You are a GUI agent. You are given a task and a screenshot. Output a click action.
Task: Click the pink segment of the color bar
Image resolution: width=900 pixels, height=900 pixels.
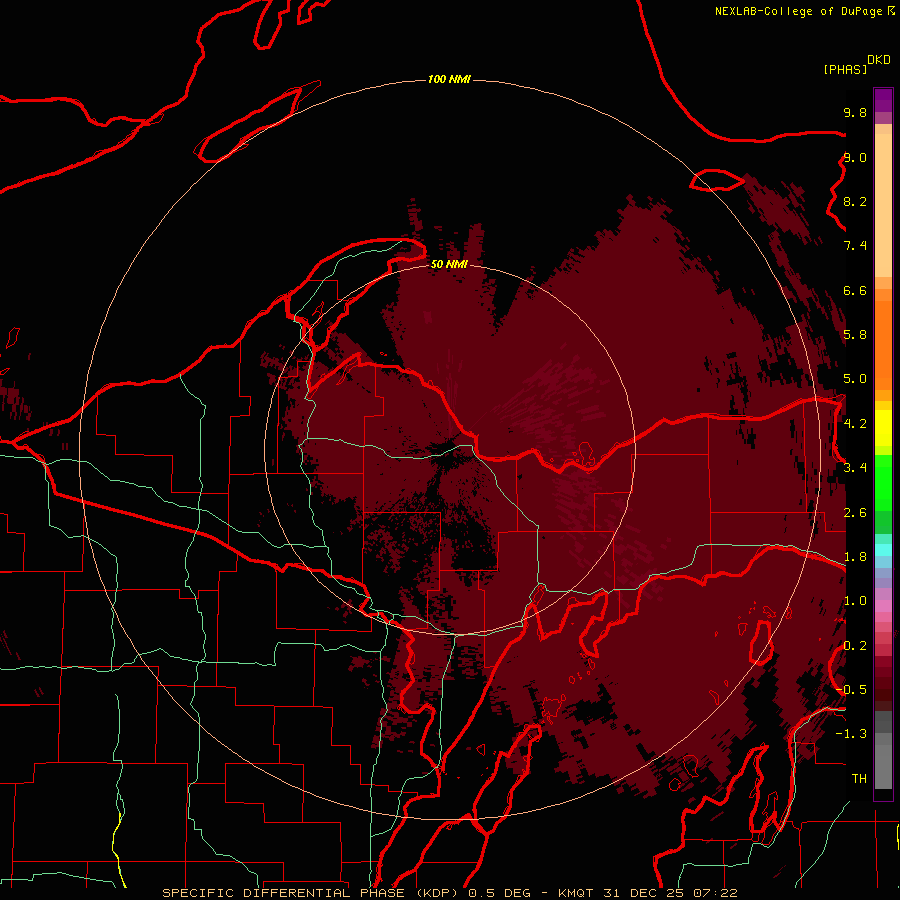[x=883, y=606]
